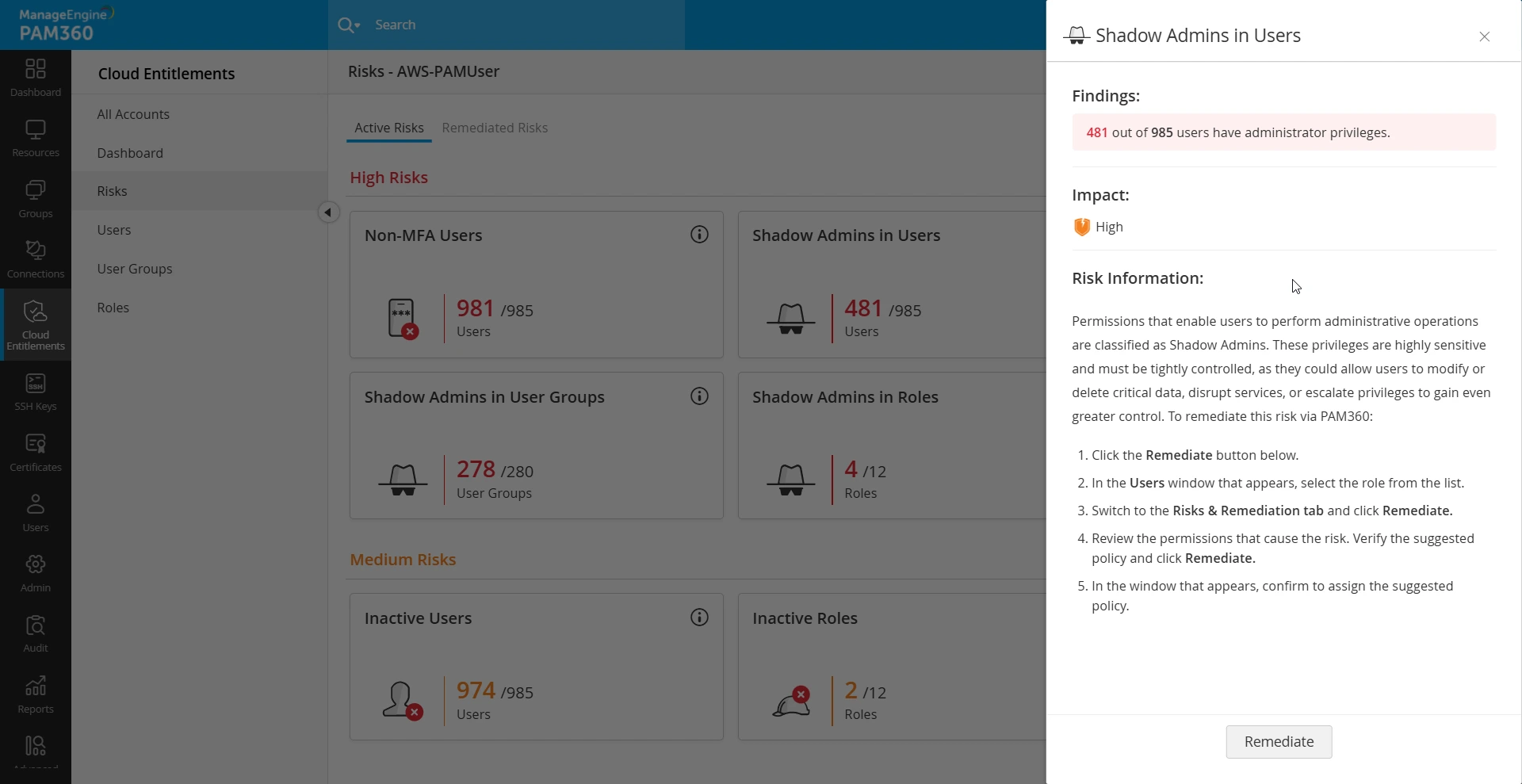Open Reports from the sidebar
This screenshot has width=1522, height=784.
(x=36, y=694)
